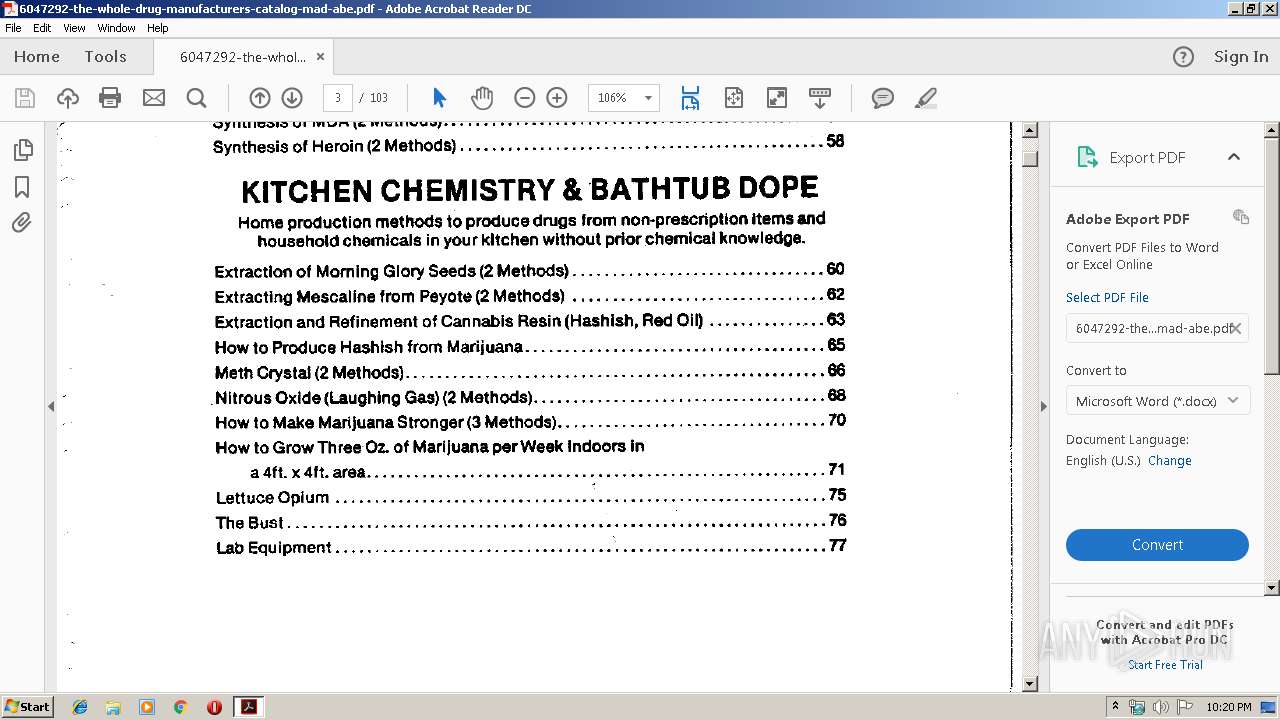Close the document tab

[x=320, y=57]
